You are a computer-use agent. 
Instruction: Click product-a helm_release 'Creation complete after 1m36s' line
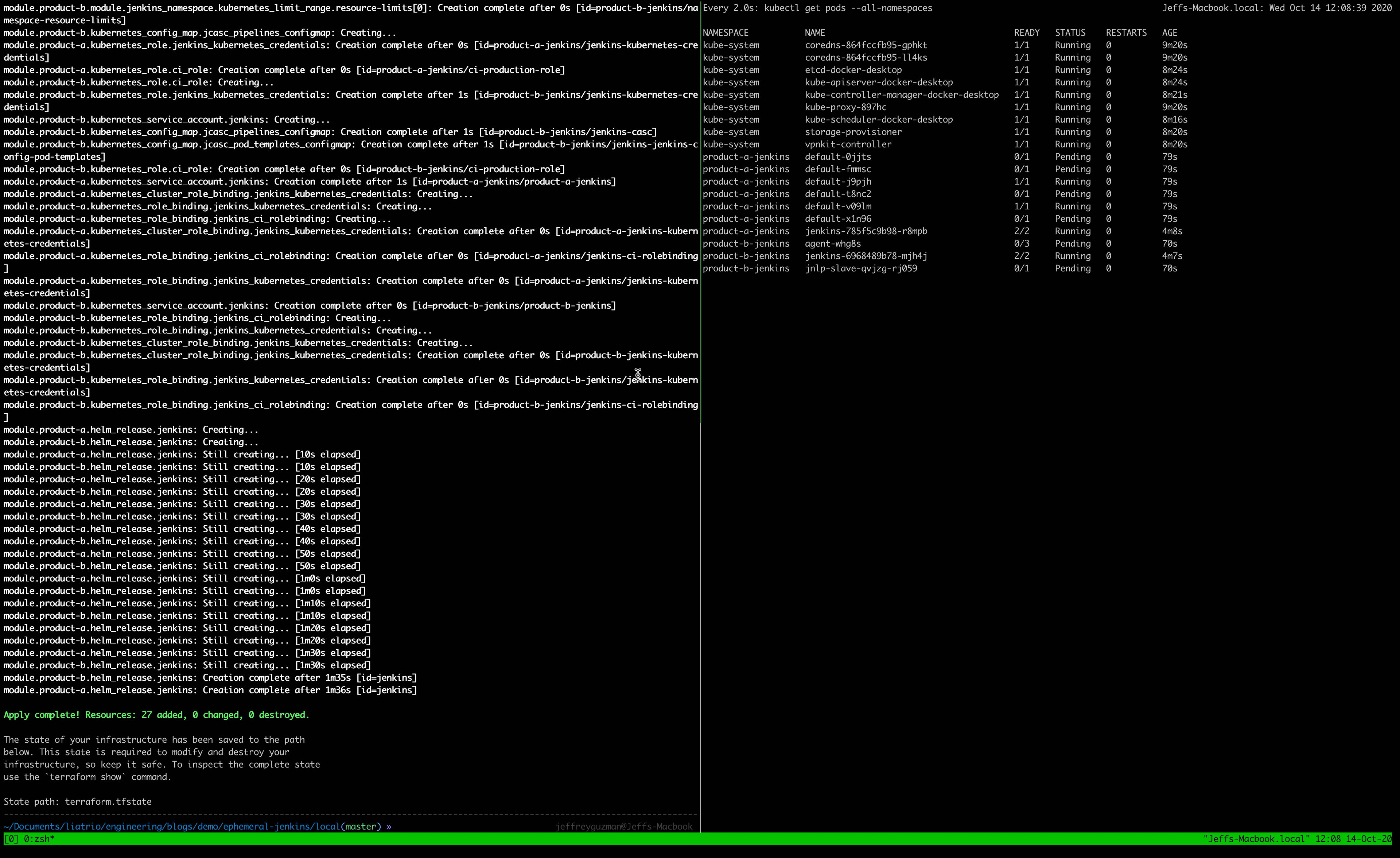pyautogui.click(x=210, y=690)
